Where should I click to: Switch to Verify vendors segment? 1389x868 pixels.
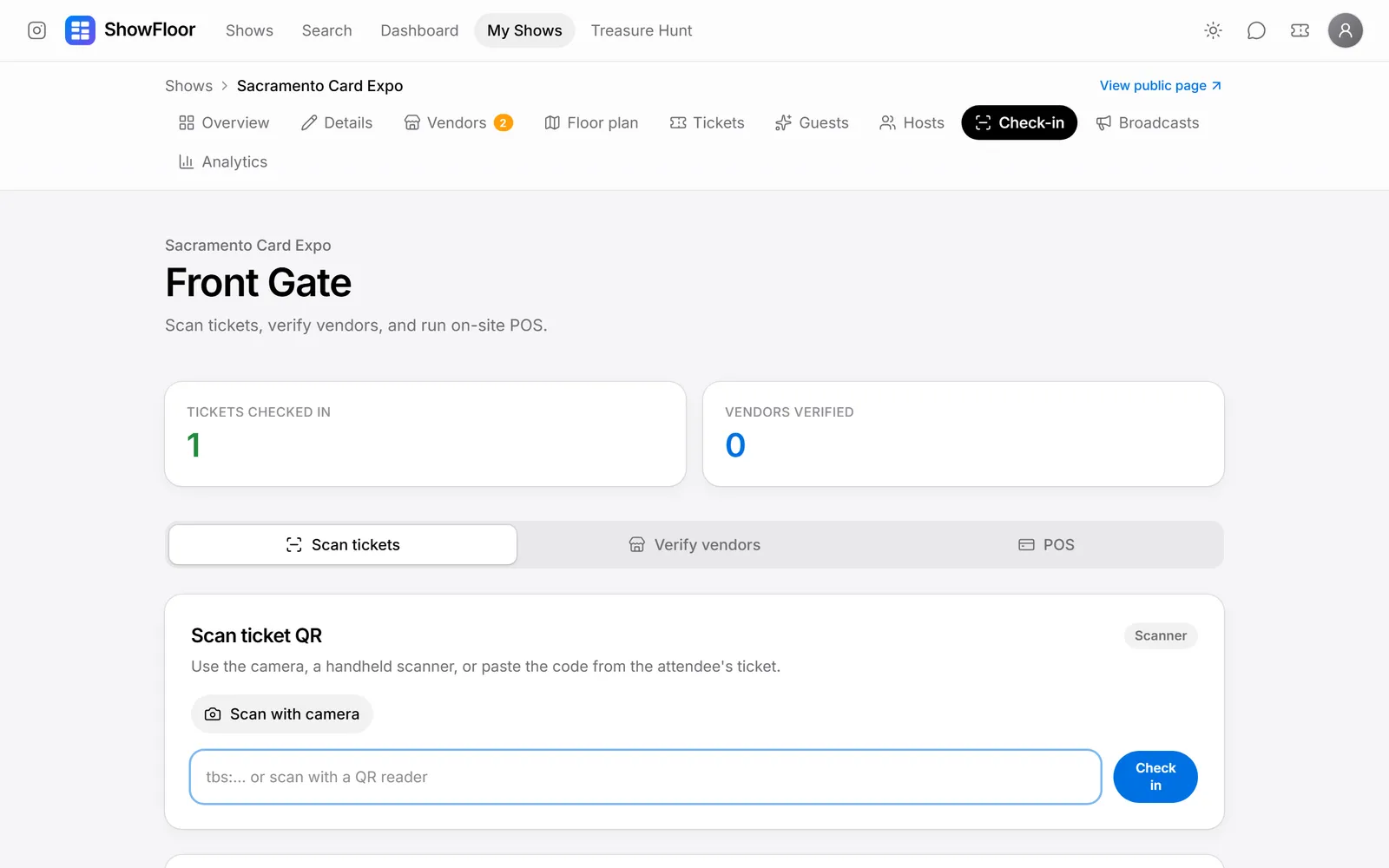[x=694, y=544]
